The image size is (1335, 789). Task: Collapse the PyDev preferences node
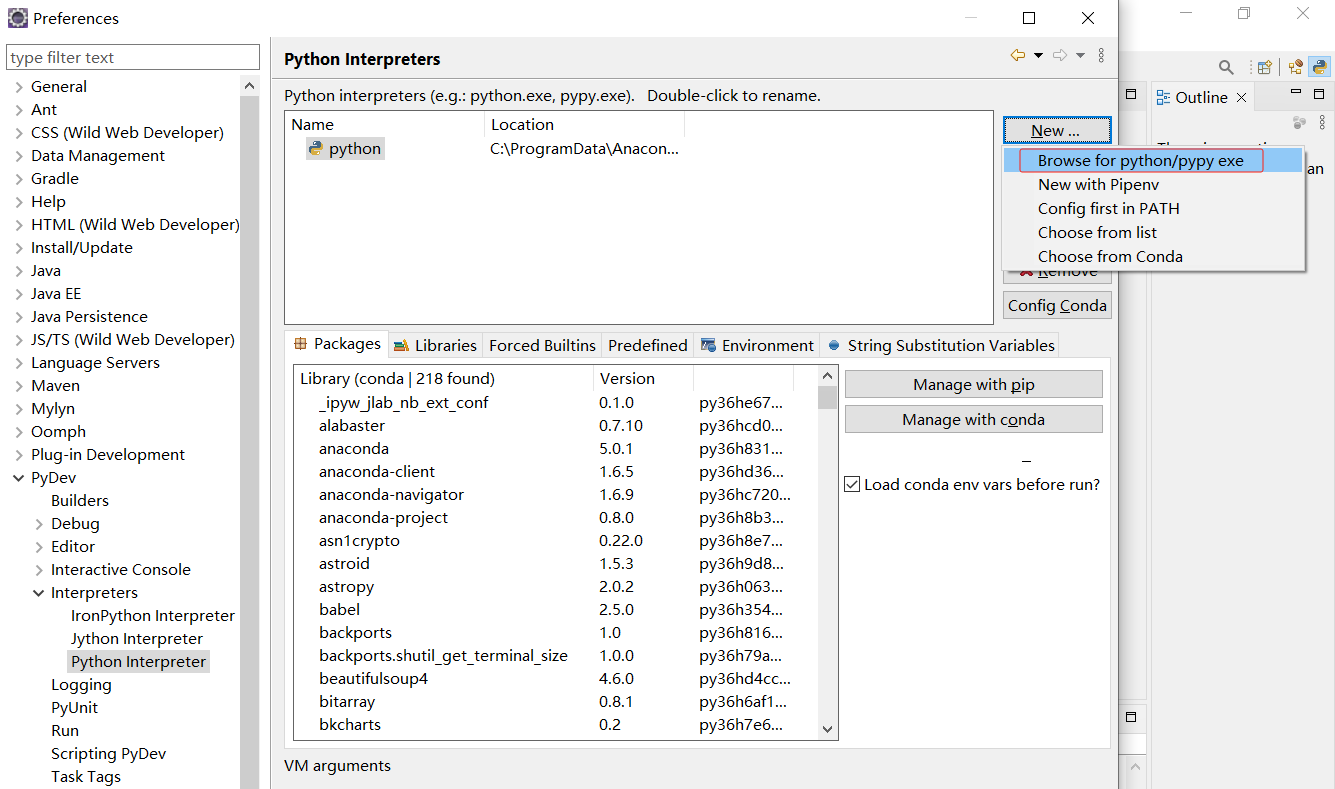tap(19, 478)
